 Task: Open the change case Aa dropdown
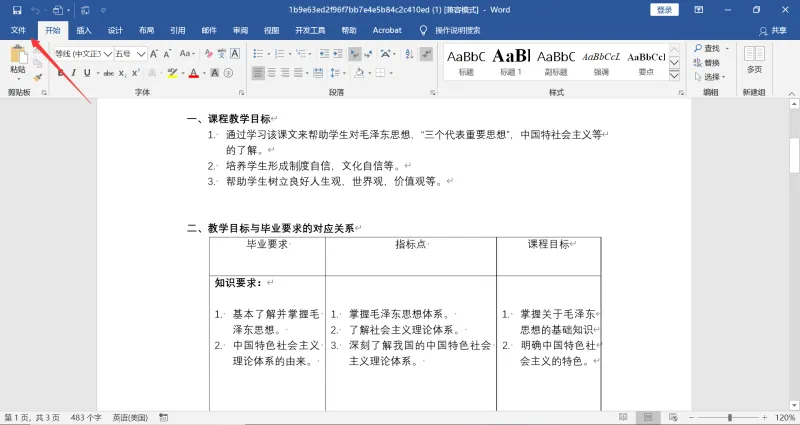click(186, 54)
